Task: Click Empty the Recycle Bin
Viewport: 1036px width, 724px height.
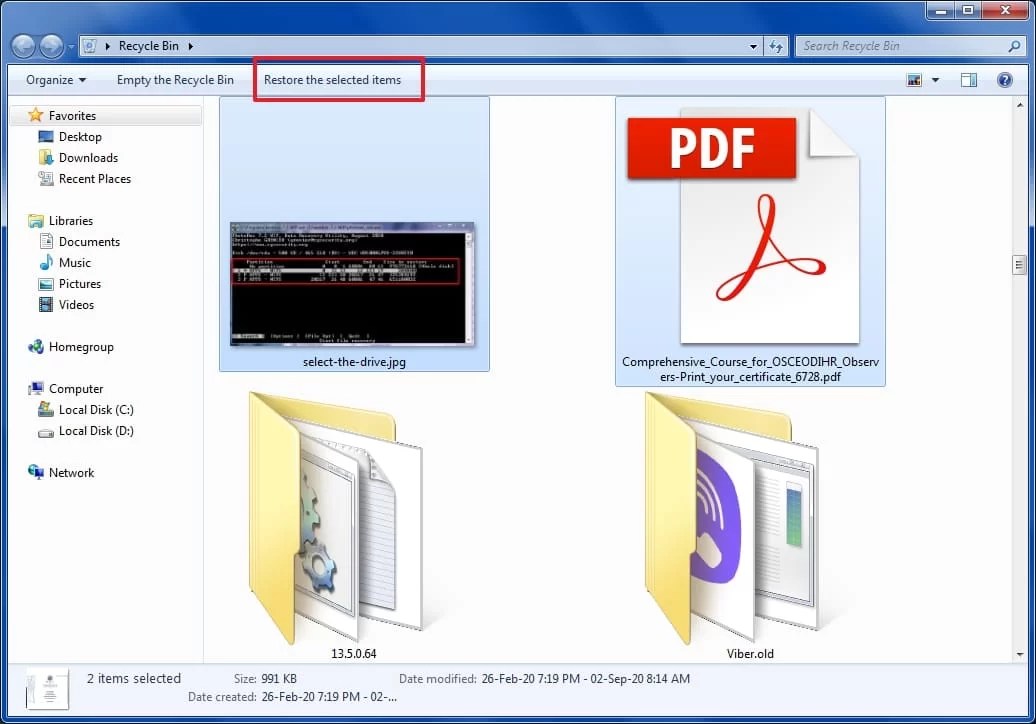Action: click(176, 79)
